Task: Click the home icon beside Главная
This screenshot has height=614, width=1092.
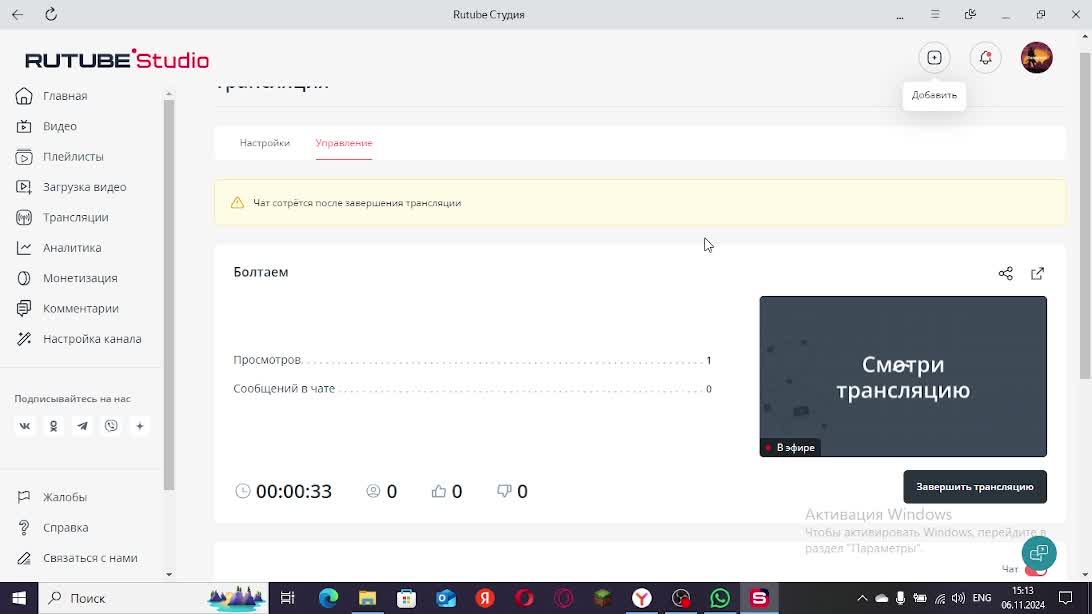Action: coord(24,96)
